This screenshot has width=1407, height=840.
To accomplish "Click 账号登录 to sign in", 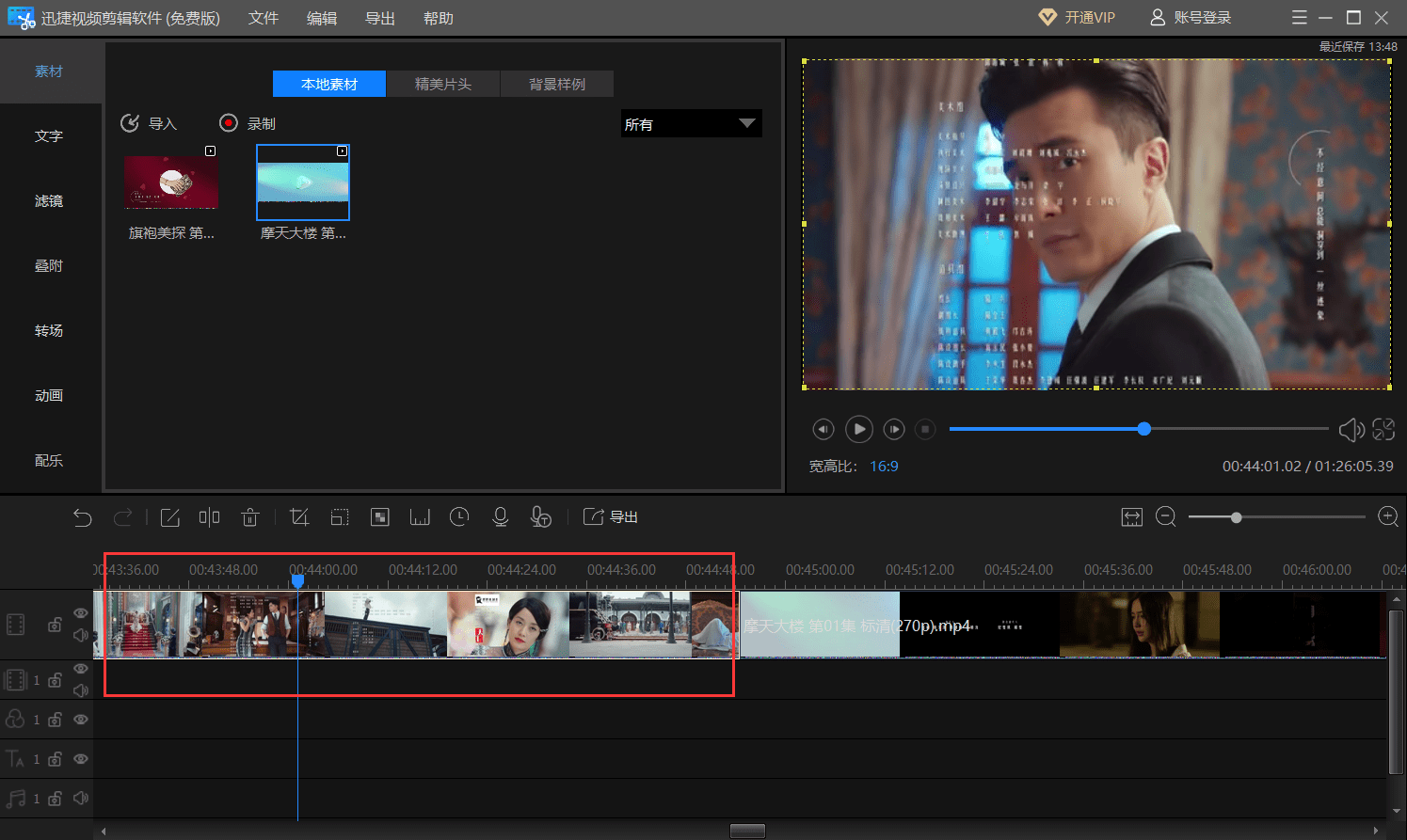I will pyautogui.click(x=1191, y=18).
